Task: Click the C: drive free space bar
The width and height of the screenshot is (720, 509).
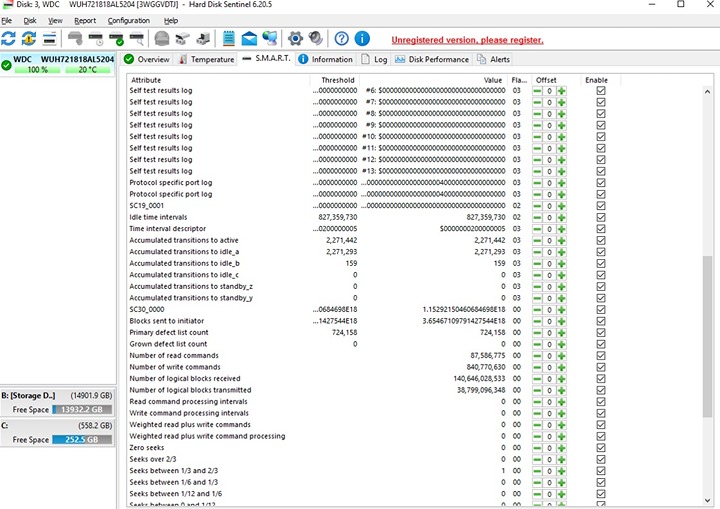Action: click(x=82, y=440)
